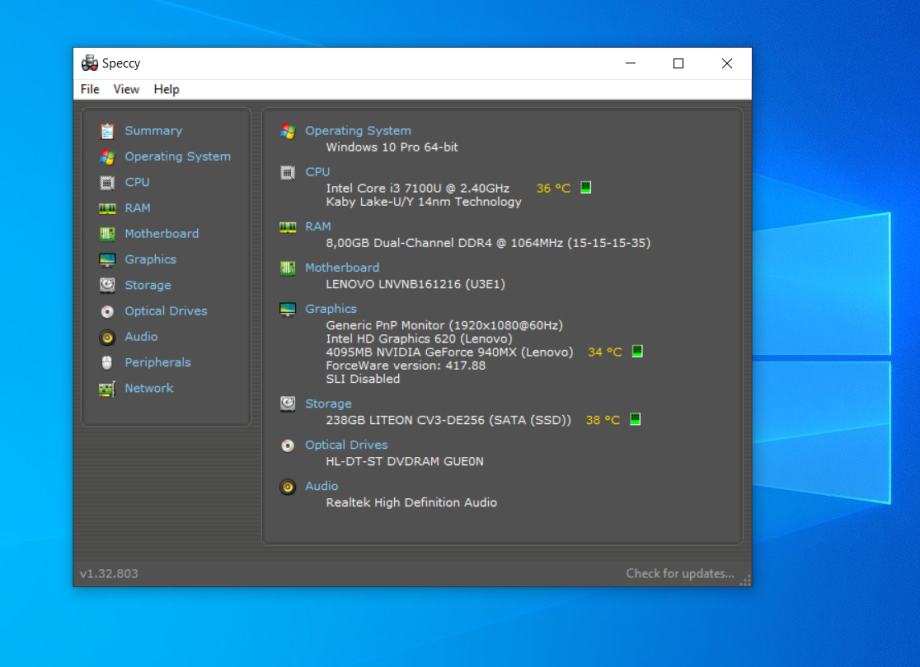Screen dimensions: 920x667
Task: Click the CPU heading link in the summary
Action: (317, 171)
